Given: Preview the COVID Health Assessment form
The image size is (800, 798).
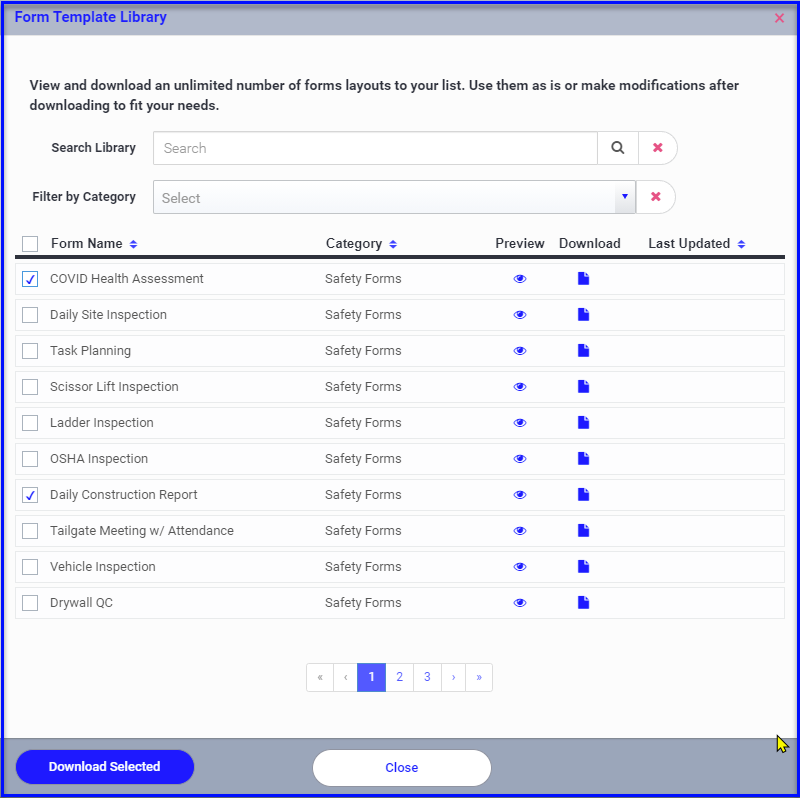Looking at the screenshot, I should coord(519,279).
